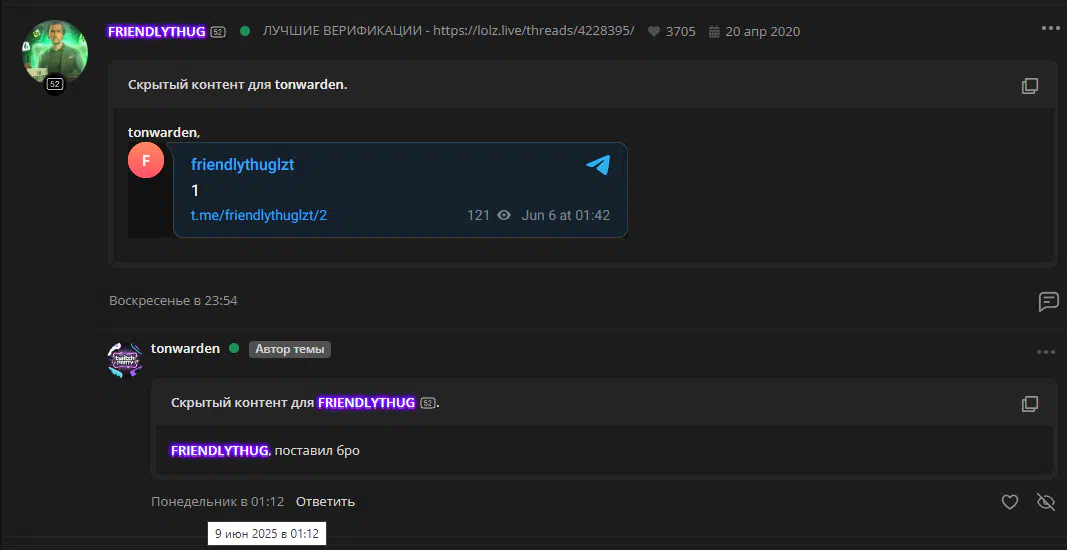
Task: Click the FRIENDLYTHUG mention before 'поставил бро'
Action: pyautogui.click(x=219, y=451)
